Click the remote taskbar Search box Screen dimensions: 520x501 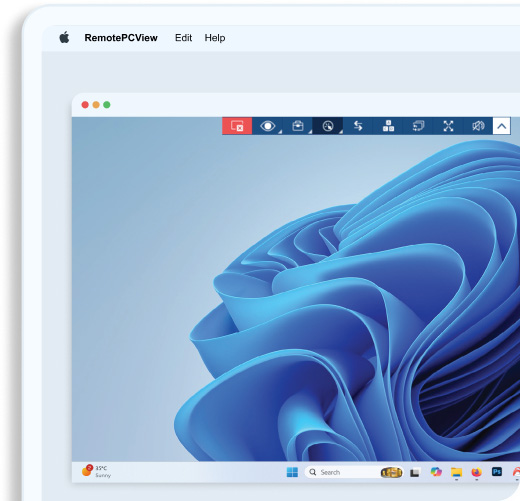point(354,472)
